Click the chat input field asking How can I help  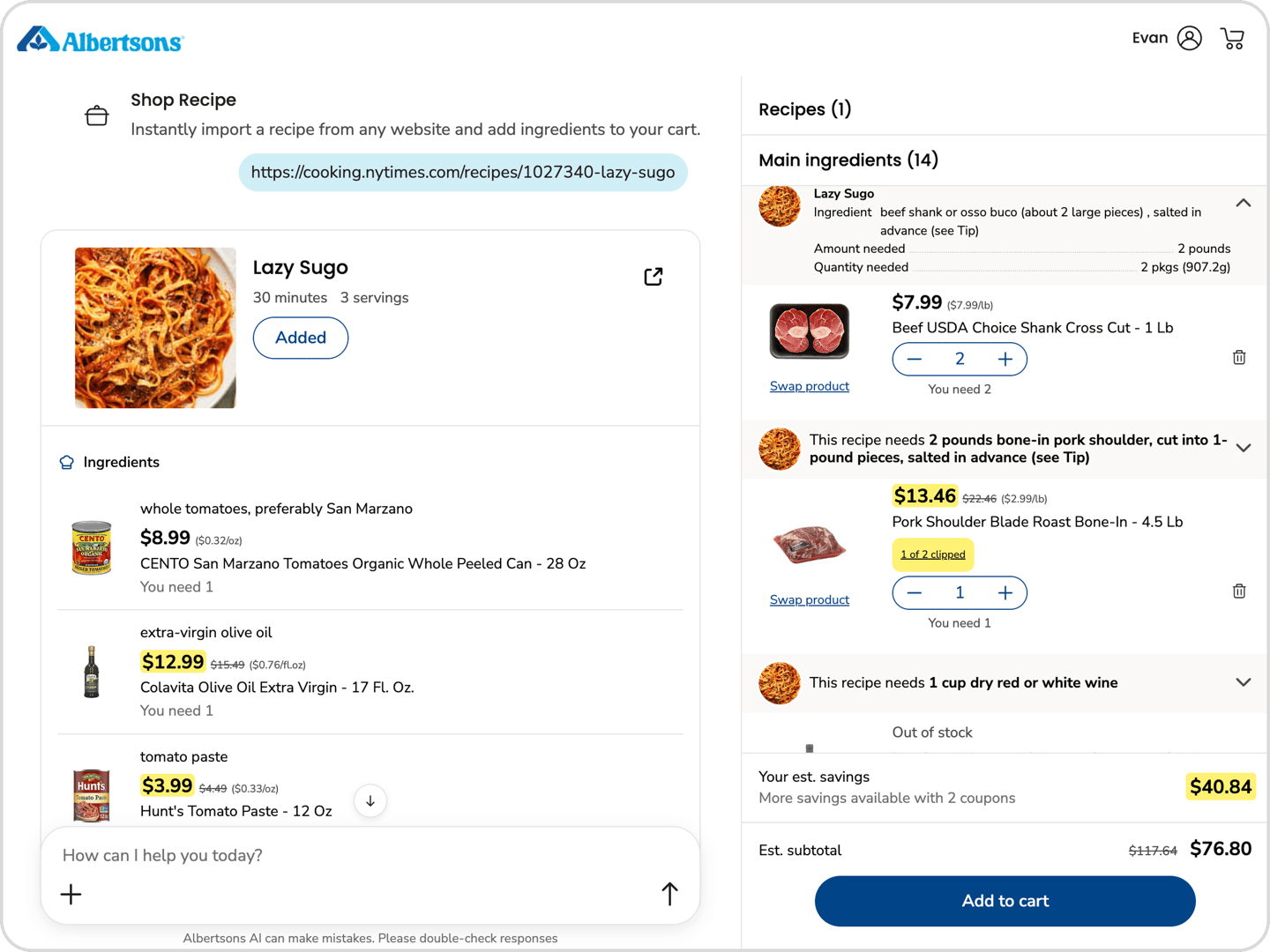265,854
